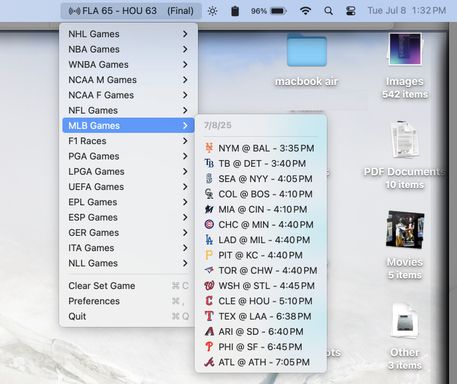Click the brightness sun icon in menu bar
The width and height of the screenshot is (457, 384).
[x=212, y=11]
